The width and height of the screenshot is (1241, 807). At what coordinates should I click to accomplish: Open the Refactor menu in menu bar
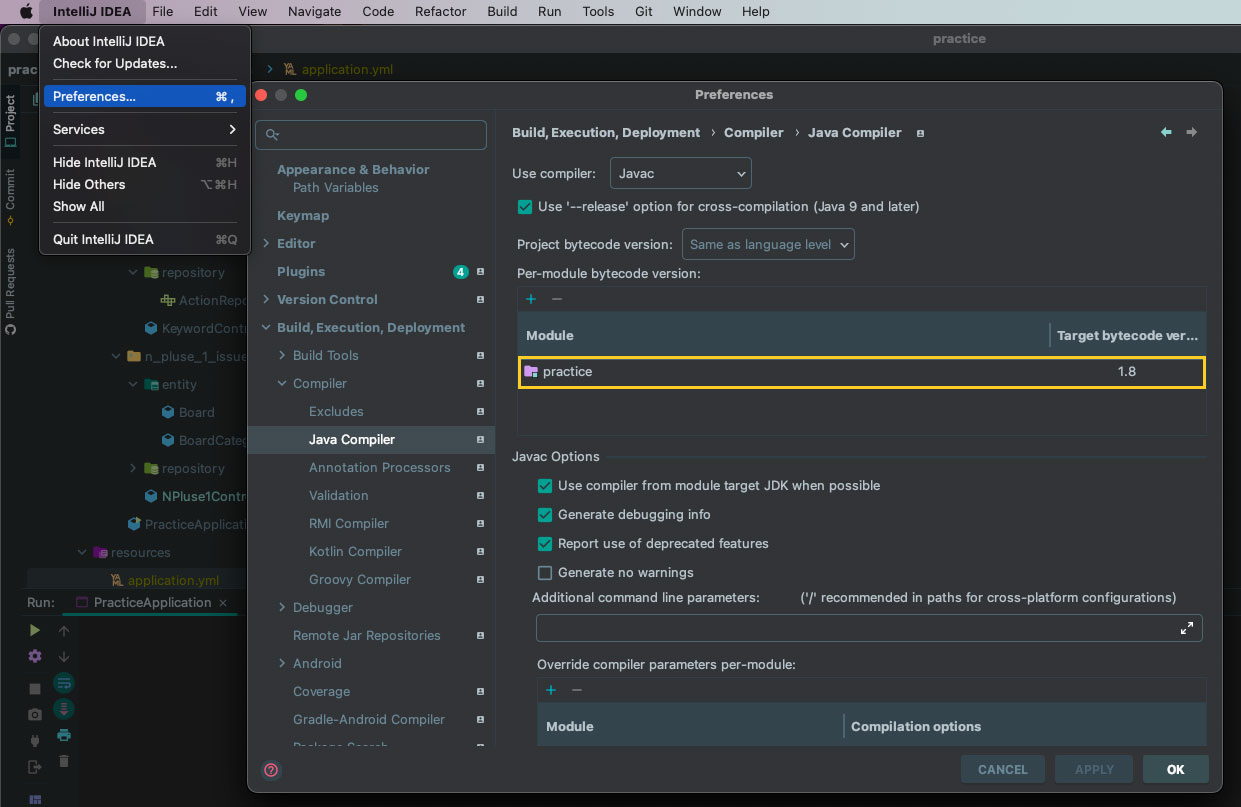440,11
